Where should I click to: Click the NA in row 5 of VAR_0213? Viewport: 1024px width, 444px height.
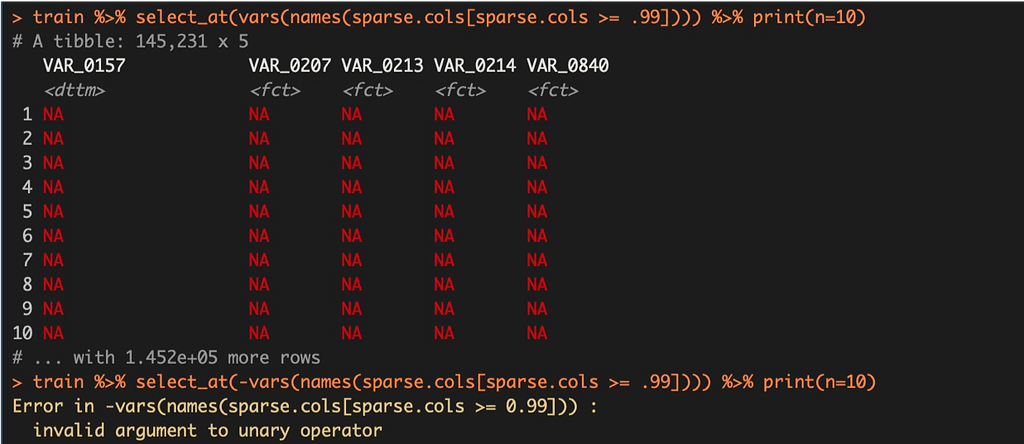pos(351,212)
